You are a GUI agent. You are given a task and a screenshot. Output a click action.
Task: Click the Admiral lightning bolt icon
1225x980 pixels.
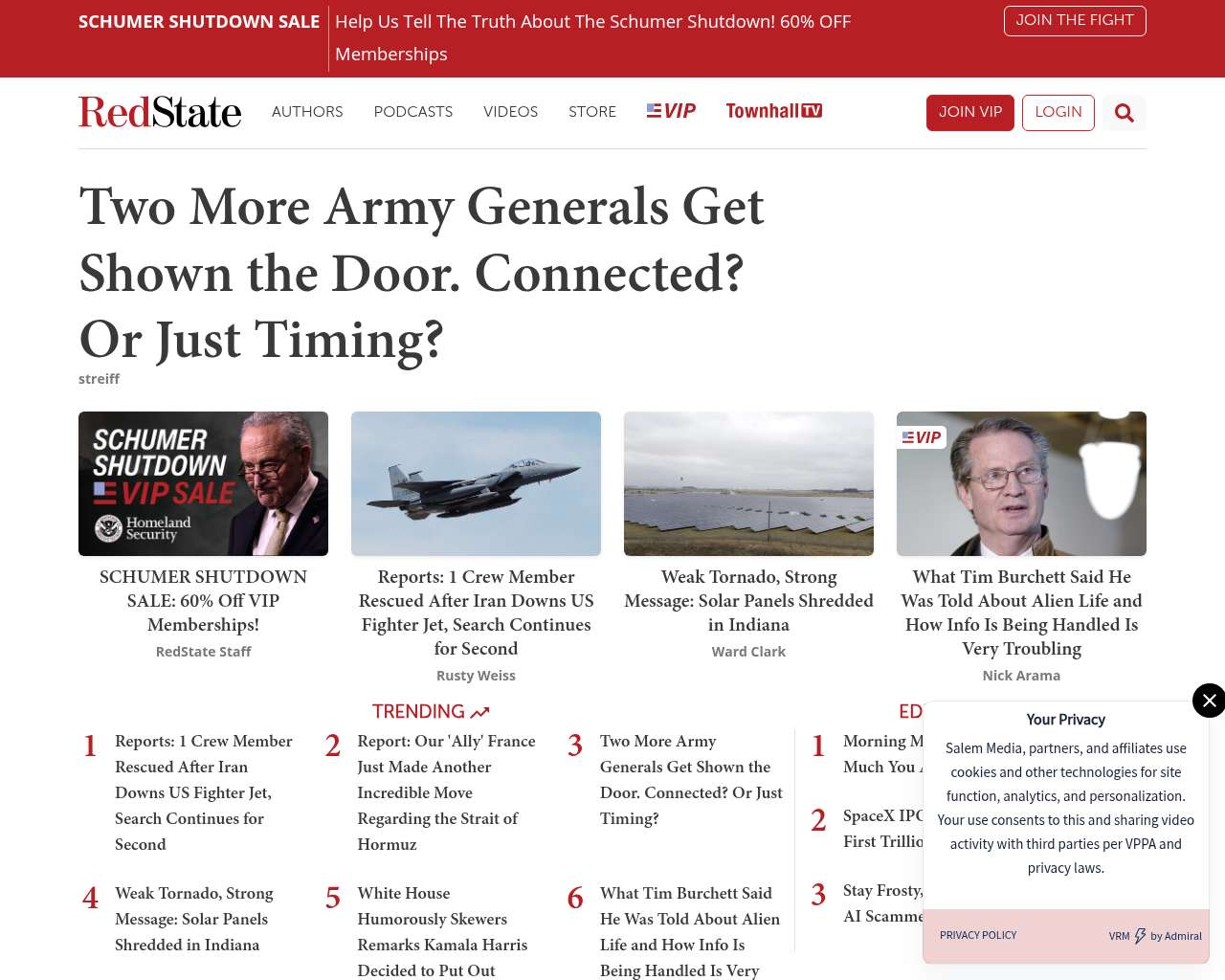[x=1140, y=936]
